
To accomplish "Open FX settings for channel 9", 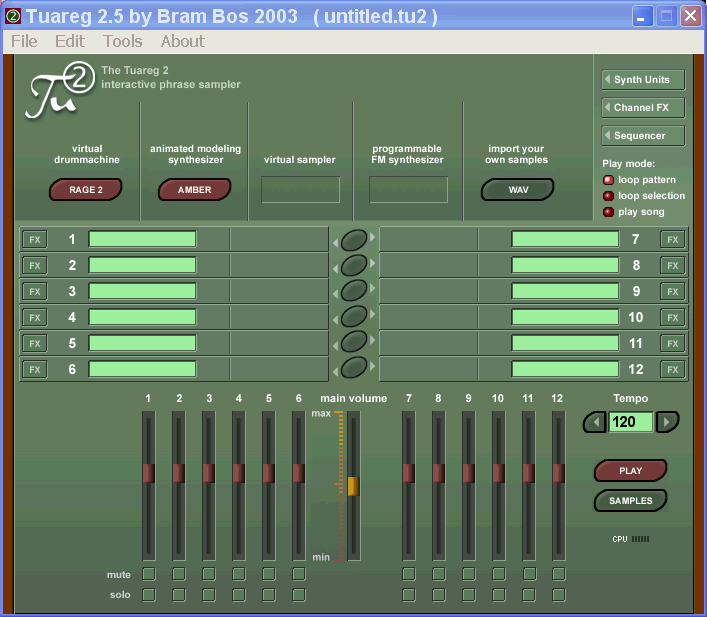I will point(672,292).
